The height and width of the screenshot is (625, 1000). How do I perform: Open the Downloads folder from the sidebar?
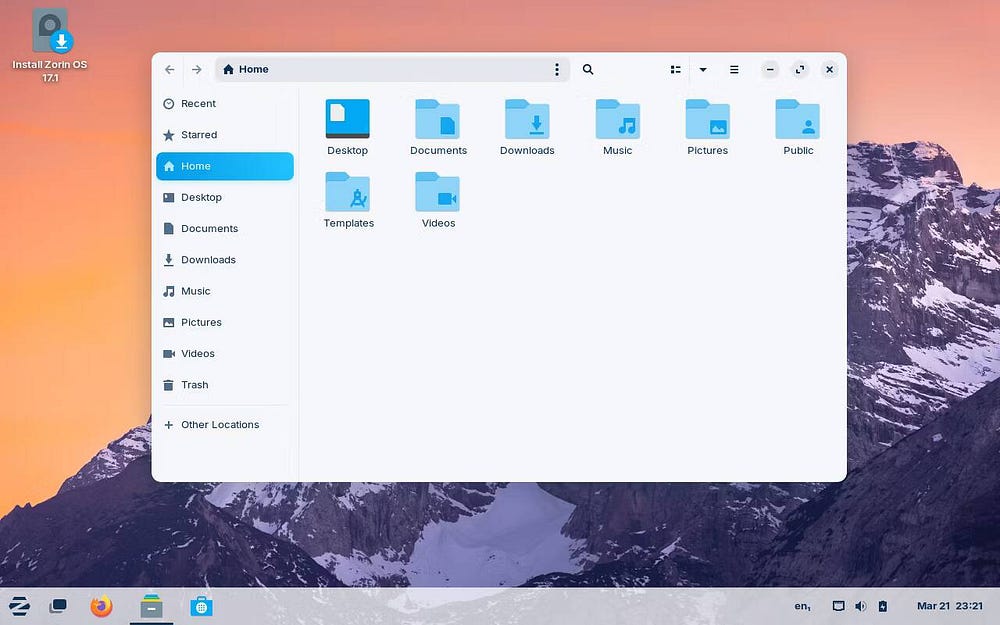coord(207,259)
